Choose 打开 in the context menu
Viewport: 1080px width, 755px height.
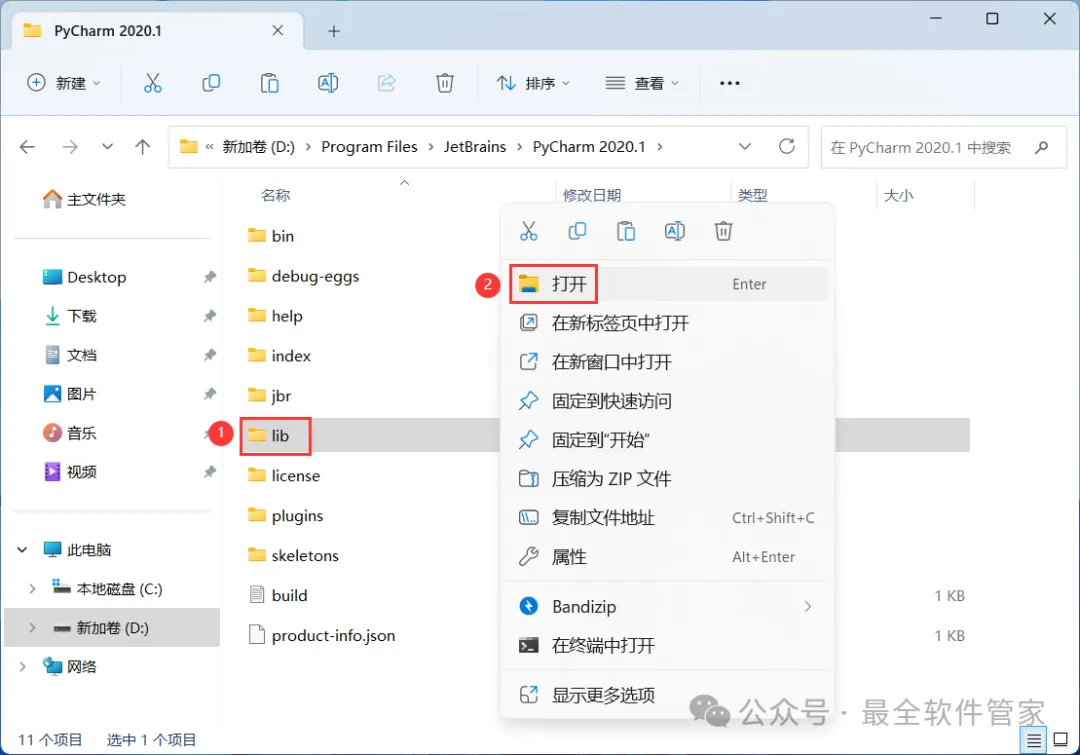(x=667, y=284)
